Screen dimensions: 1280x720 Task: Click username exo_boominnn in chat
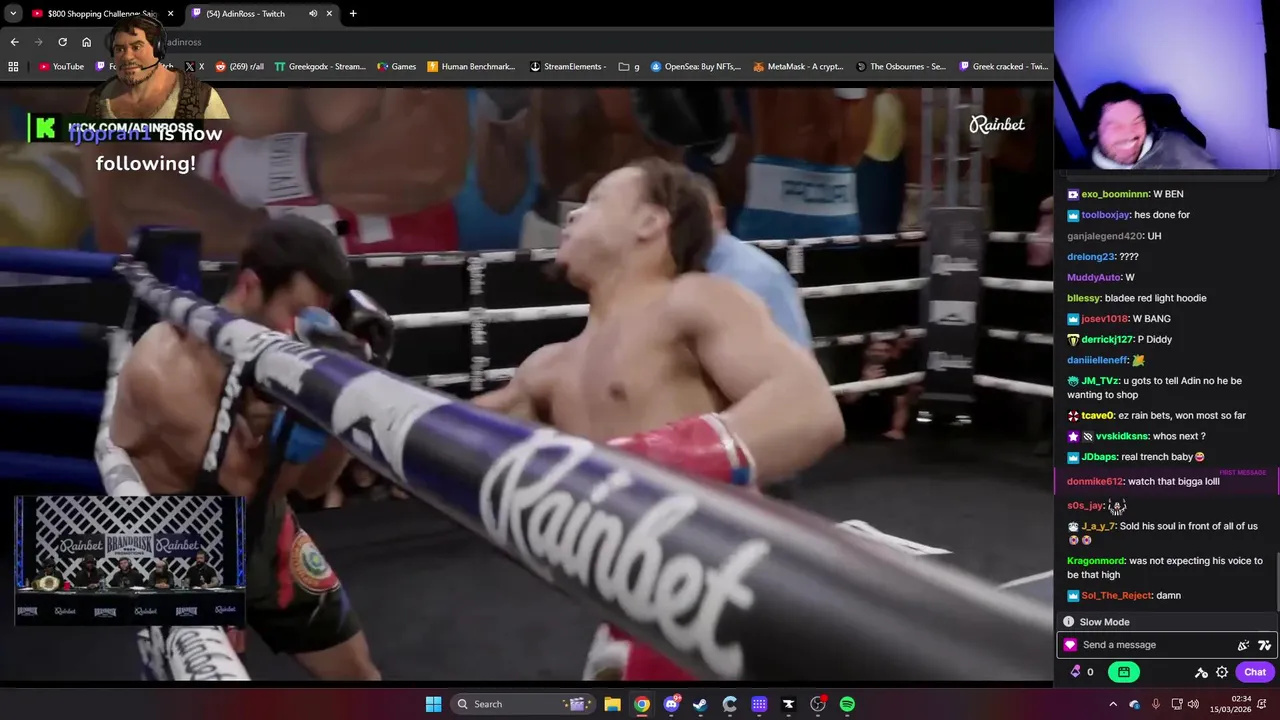pos(1115,194)
